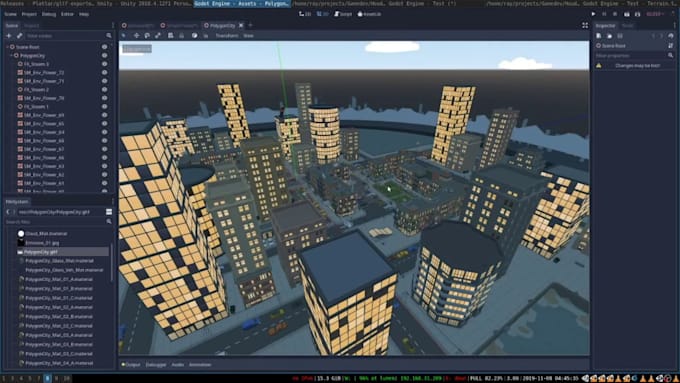680x383 pixels.
Task: Open documentation icon beside Scene Root in Inspector
Action: [670, 46]
